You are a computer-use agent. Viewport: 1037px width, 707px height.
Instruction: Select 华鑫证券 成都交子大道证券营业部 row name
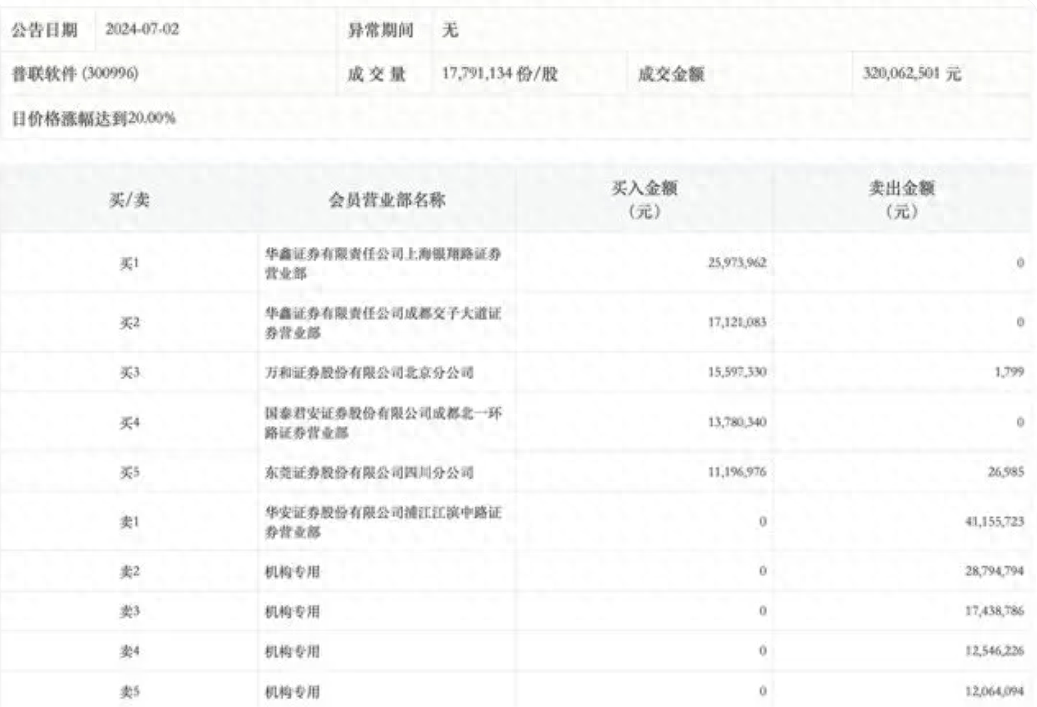pos(383,323)
